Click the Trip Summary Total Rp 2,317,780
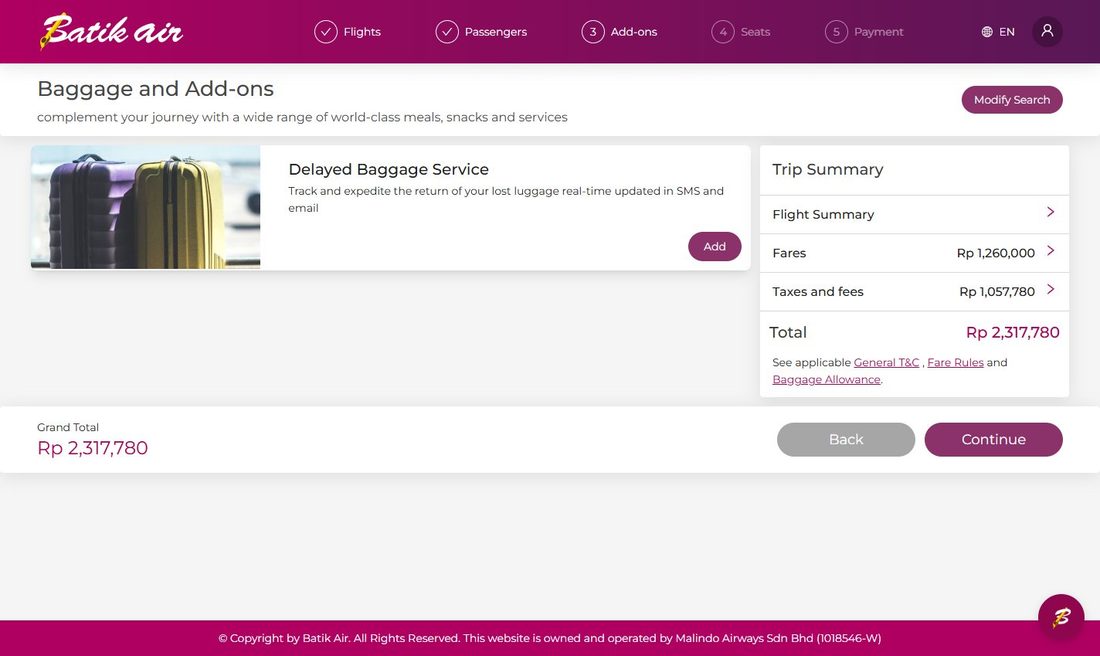The height and width of the screenshot is (656, 1100). click(x=1012, y=333)
